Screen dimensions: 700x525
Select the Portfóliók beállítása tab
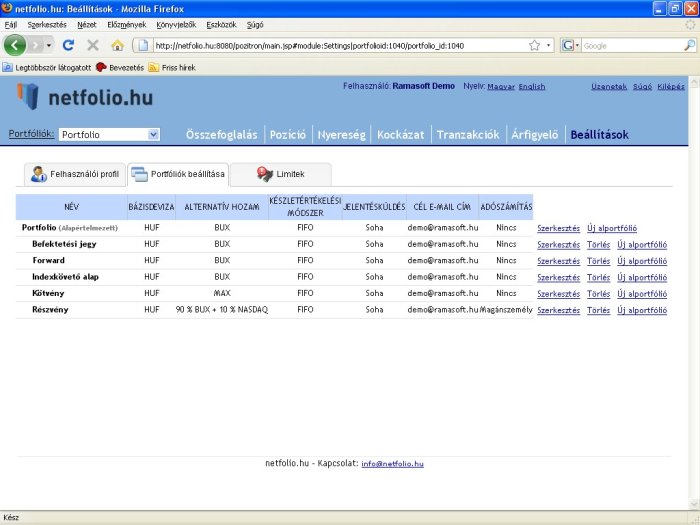tap(178, 174)
